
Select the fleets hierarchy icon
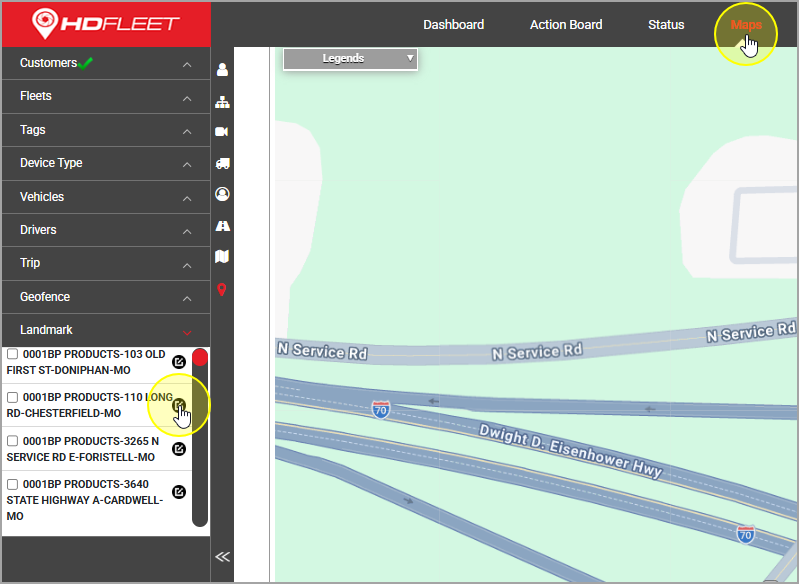222,101
